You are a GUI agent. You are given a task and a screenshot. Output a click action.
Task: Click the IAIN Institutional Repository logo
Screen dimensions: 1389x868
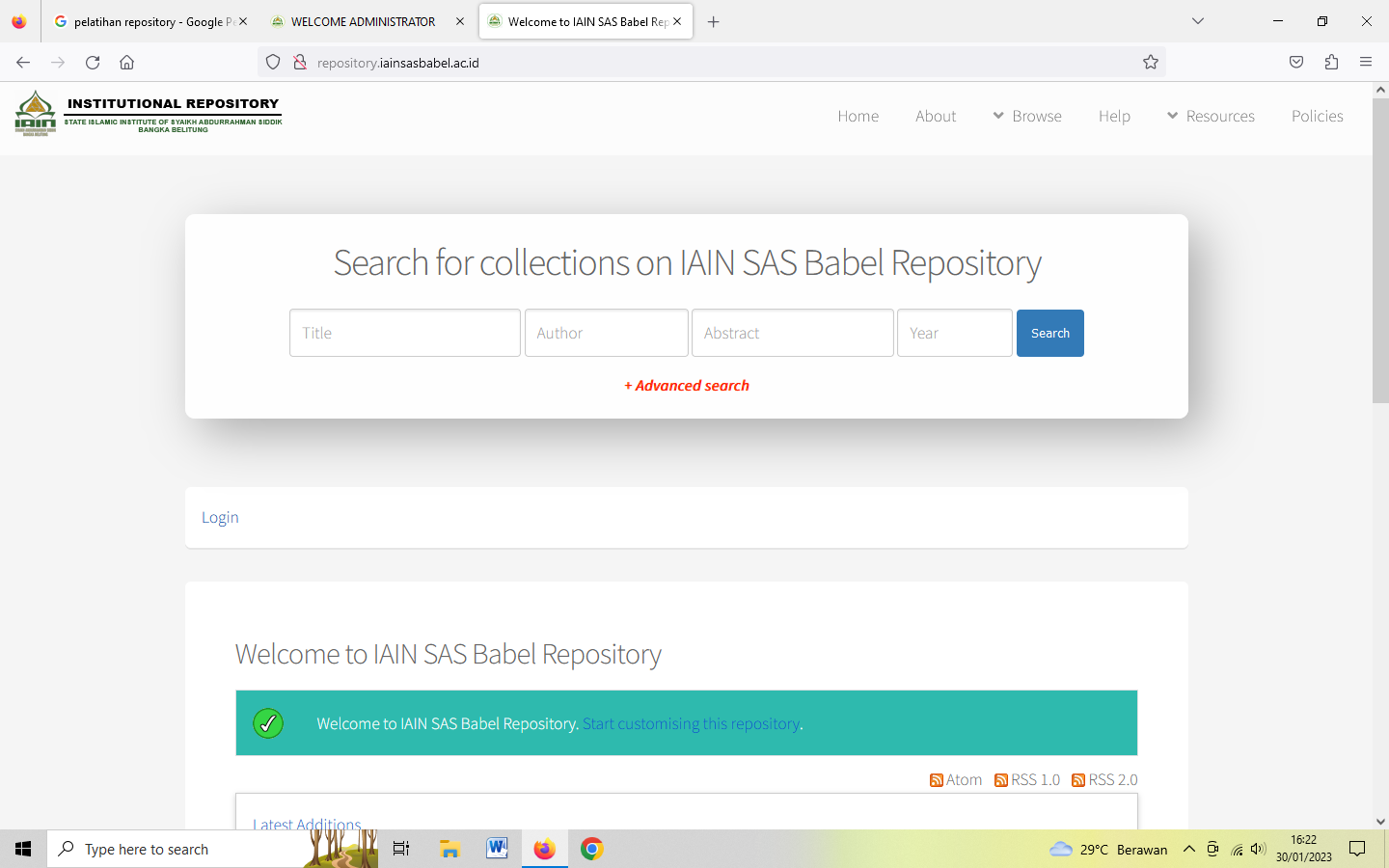pos(149,114)
